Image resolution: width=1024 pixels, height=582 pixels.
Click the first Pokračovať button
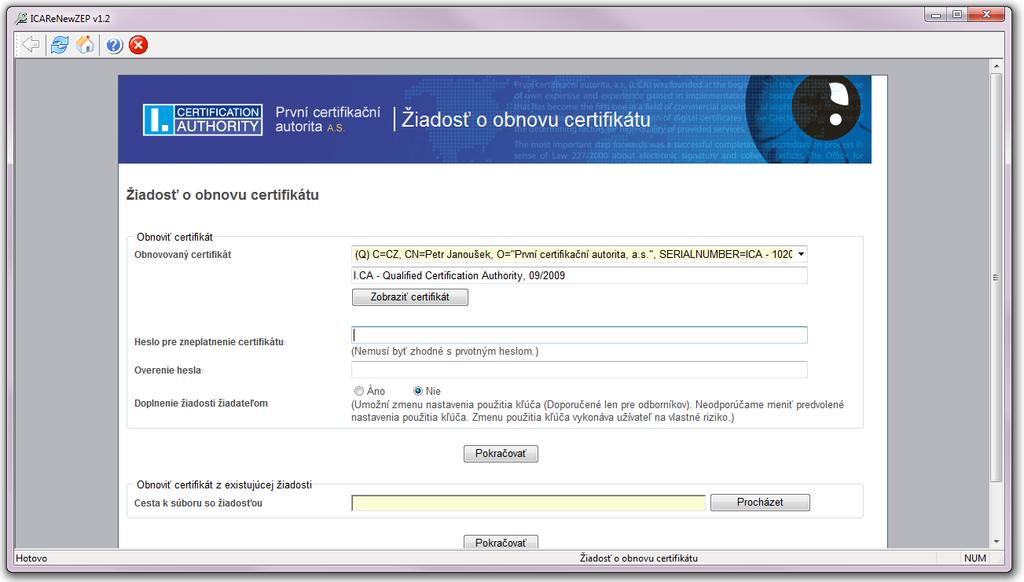(501, 453)
